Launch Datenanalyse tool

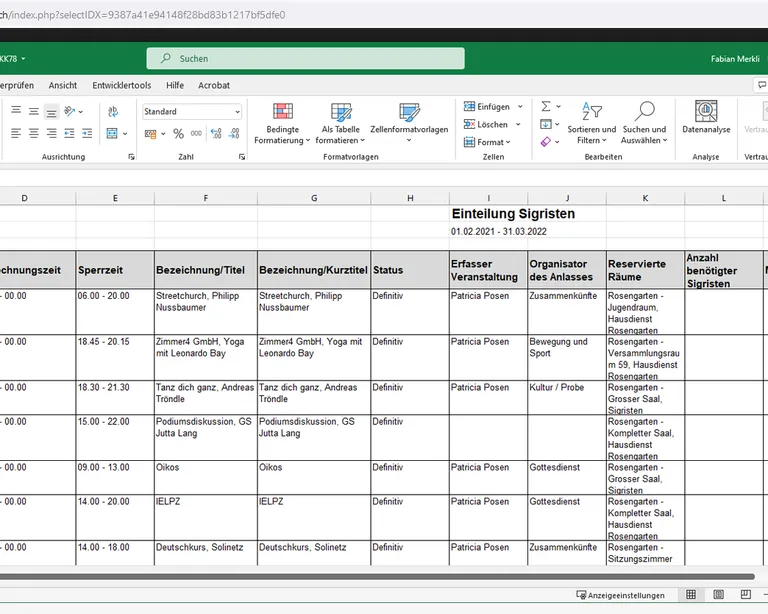tap(706, 118)
